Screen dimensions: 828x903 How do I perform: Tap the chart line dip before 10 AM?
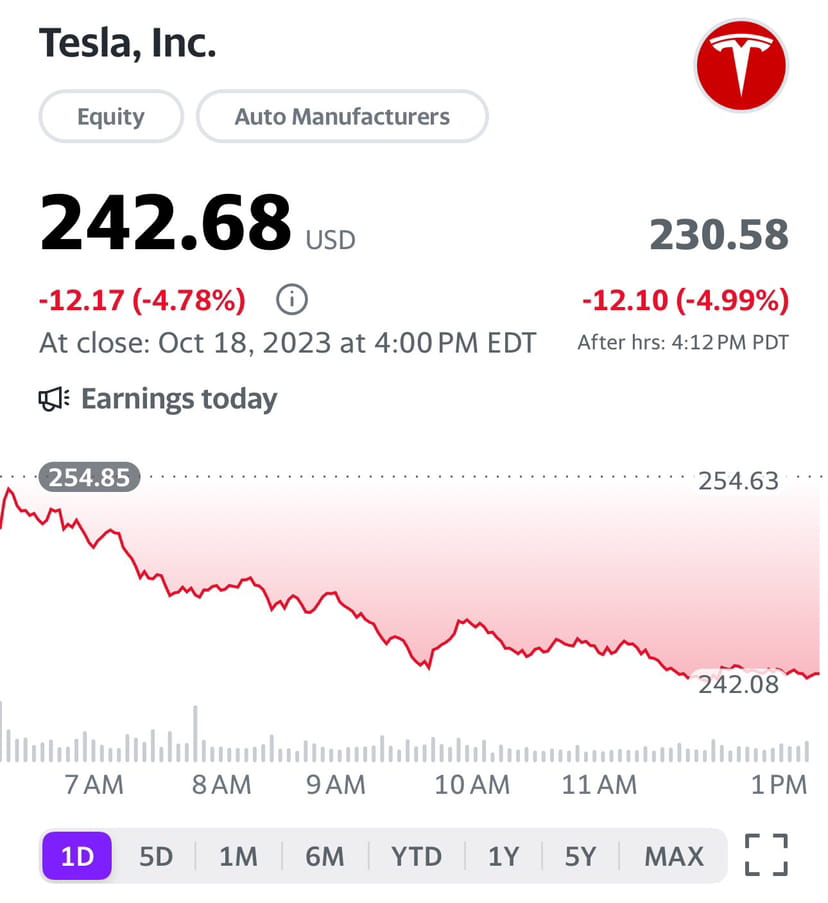[428, 666]
